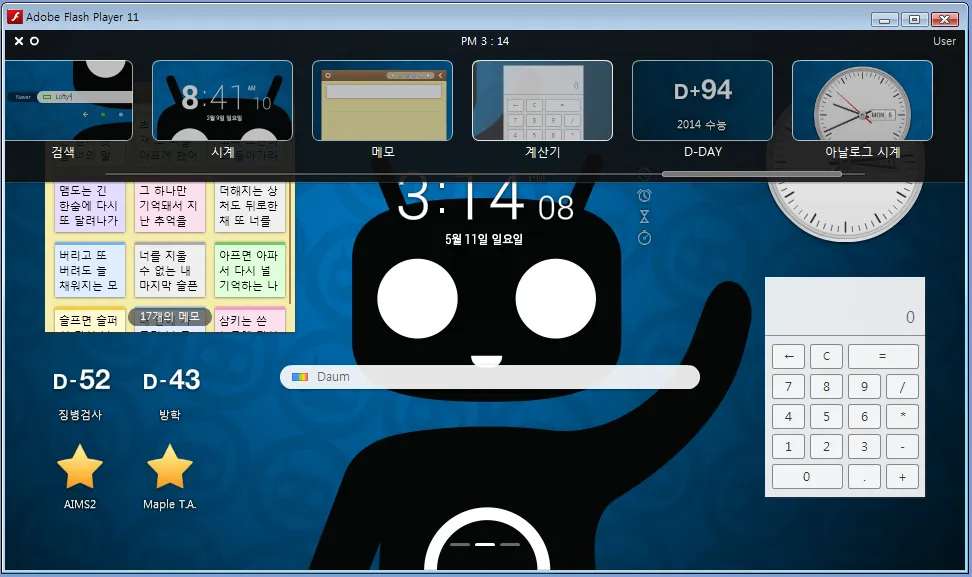
Task: Click the 'PM 3 : 14' top bar time
Action: [485, 41]
